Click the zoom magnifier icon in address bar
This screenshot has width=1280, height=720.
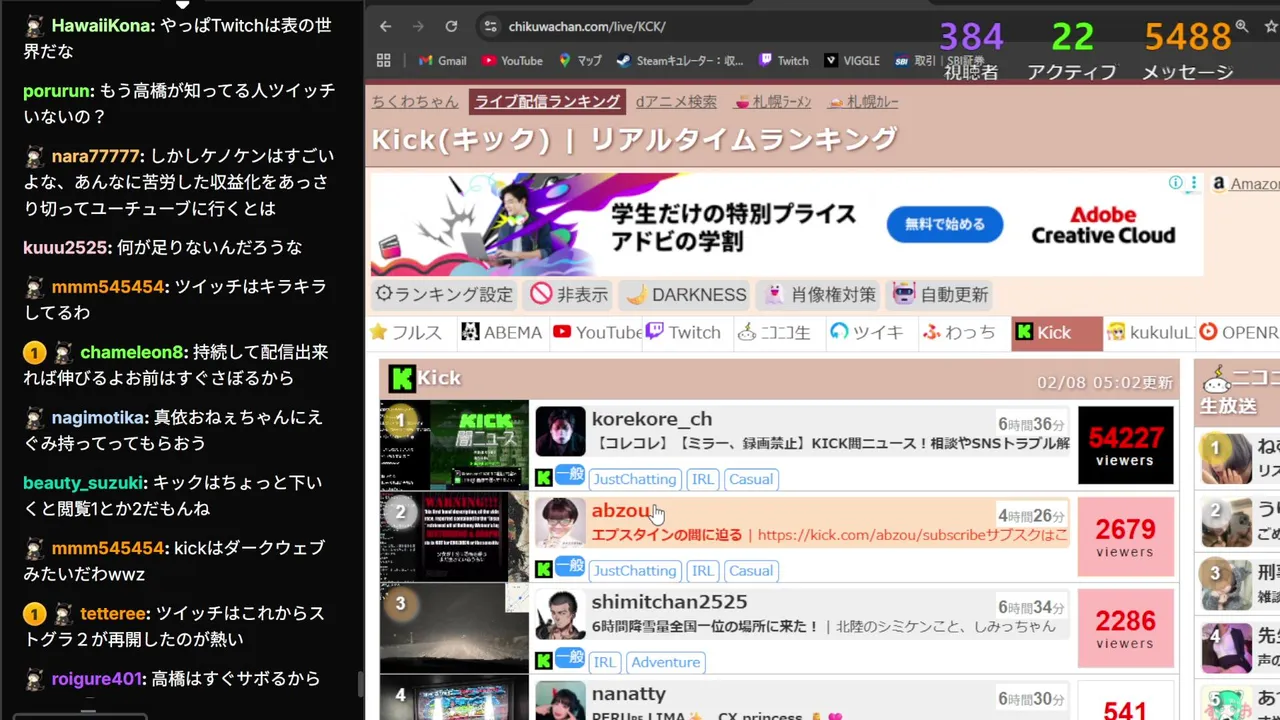pos(1241,27)
